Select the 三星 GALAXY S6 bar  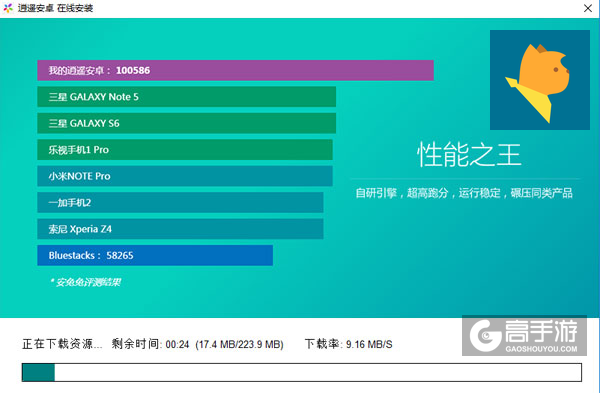tap(186, 123)
